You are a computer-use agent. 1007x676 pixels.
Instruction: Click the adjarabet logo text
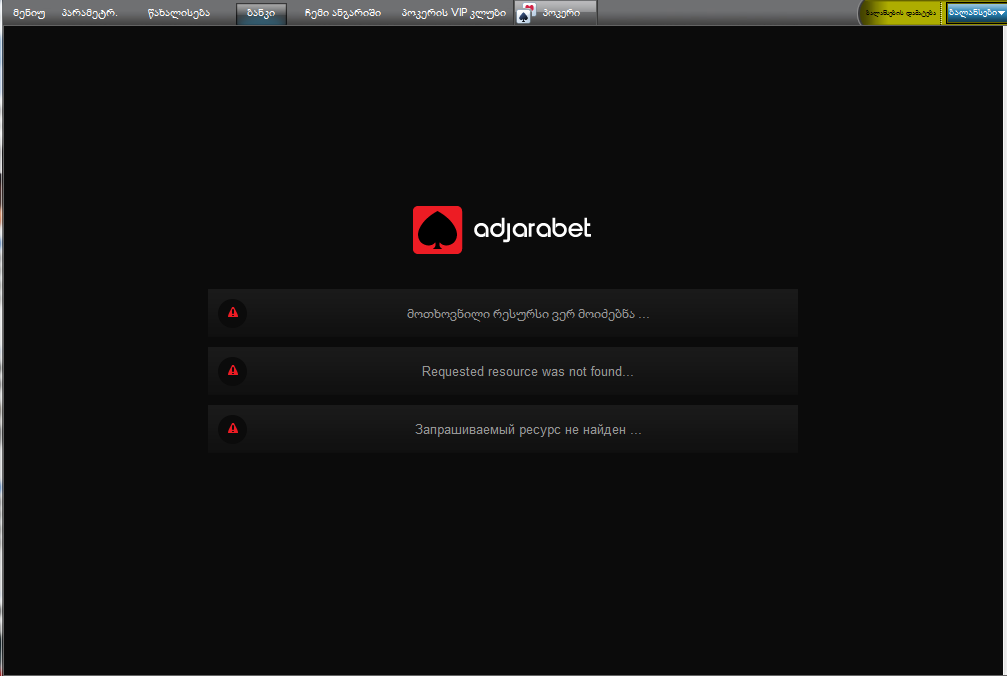pos(532,229)
